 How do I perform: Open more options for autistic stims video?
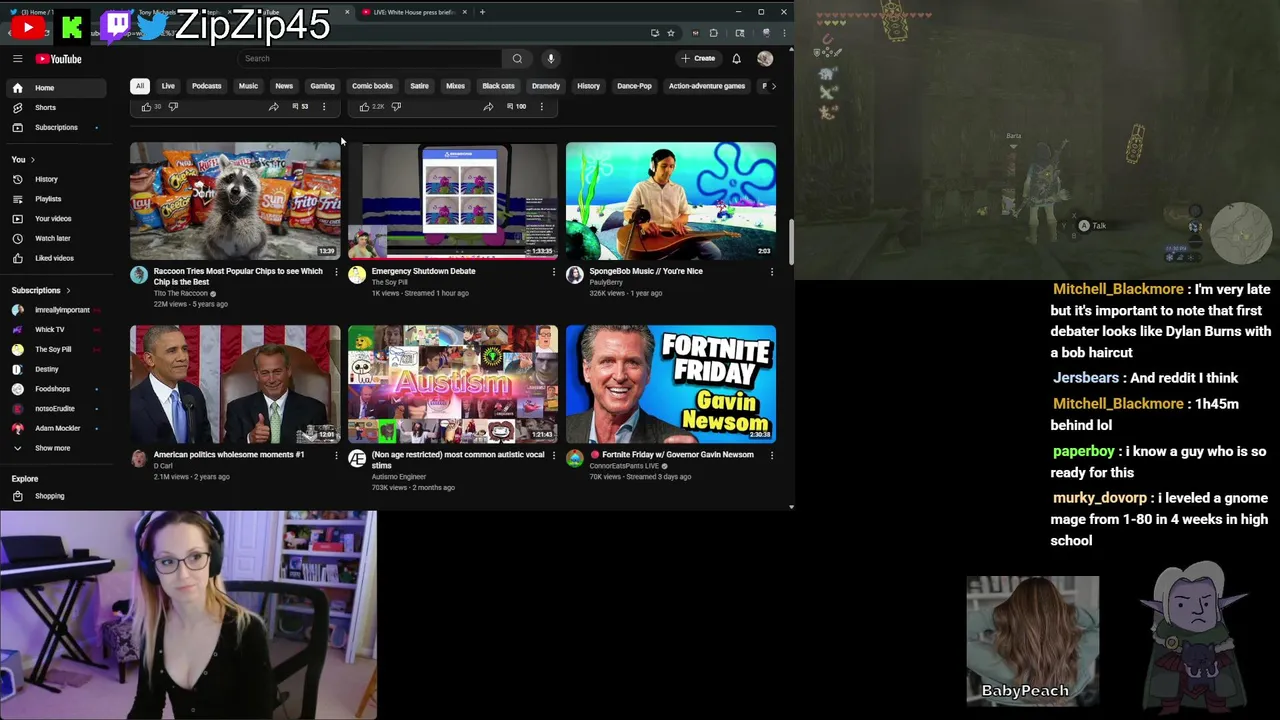(554, 455)
